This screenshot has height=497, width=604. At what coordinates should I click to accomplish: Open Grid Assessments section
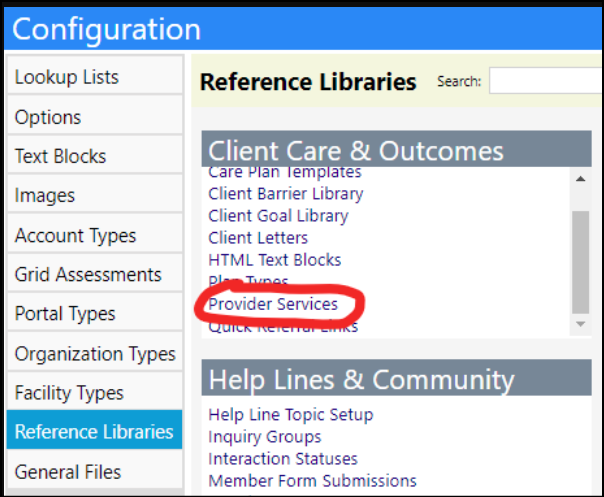pyautogui.click(x=95, y=273)
